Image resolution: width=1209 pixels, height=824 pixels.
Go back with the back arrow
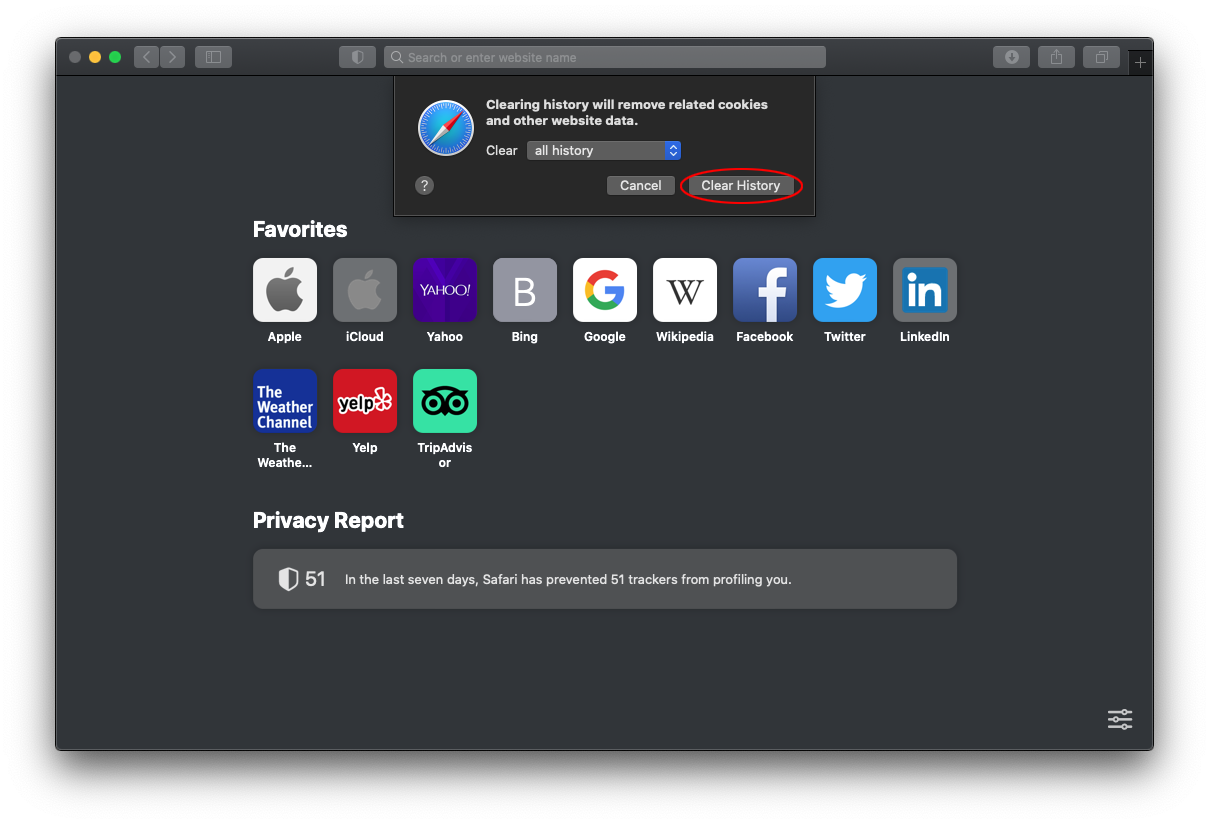[147, 57]
